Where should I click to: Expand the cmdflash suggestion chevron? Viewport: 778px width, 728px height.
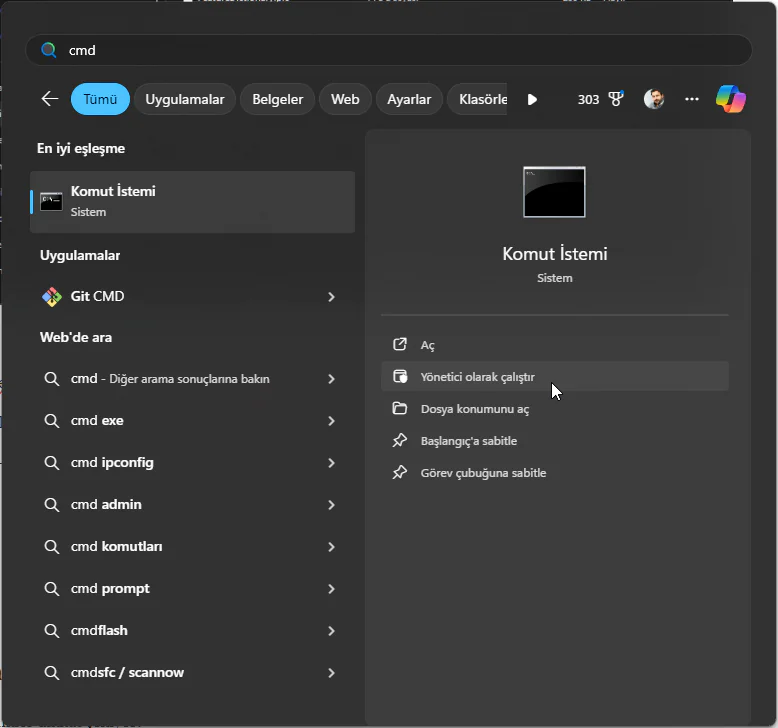pyautogui.click(x=331, y=631)
